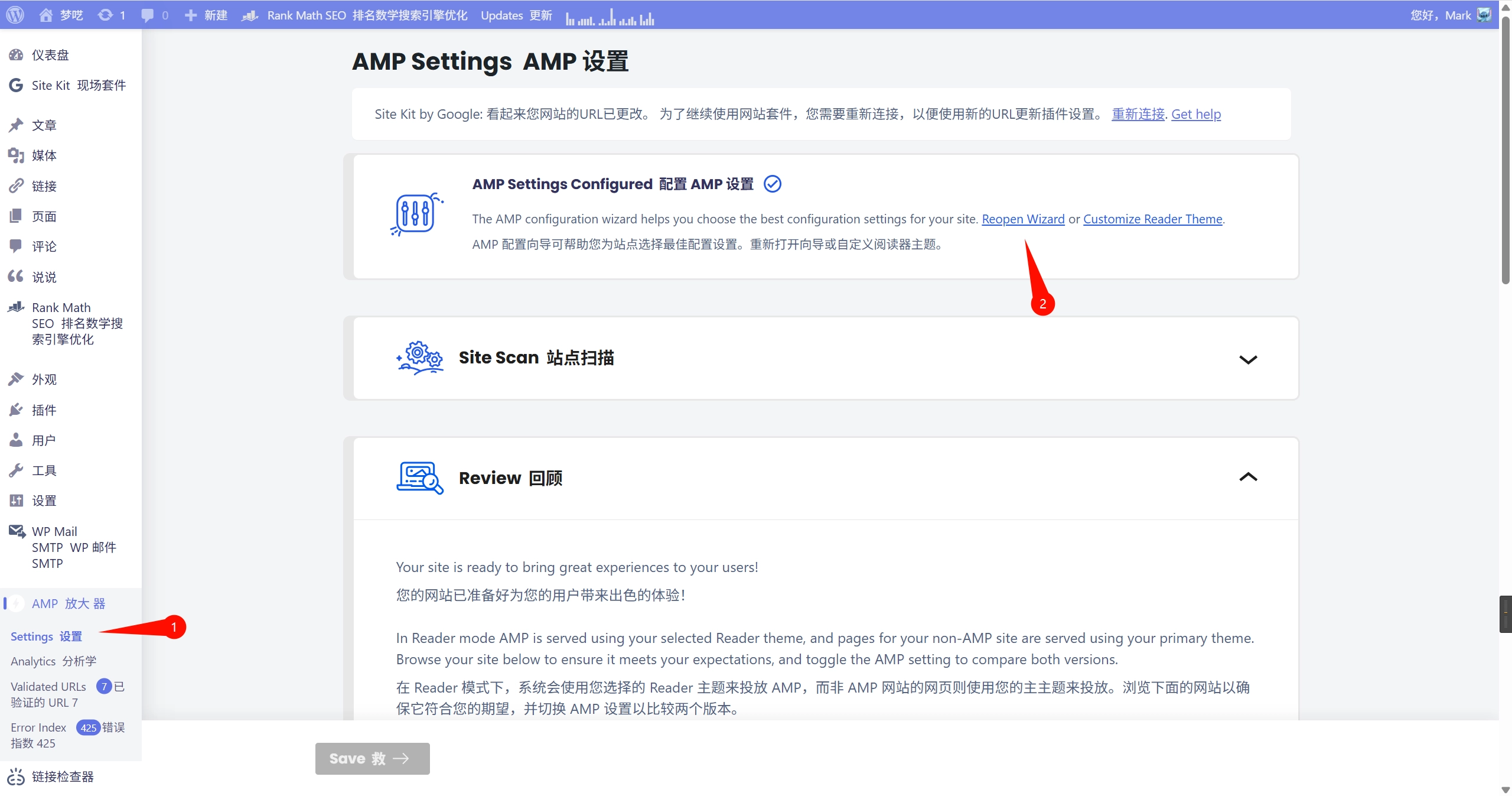Open AMP Analytics 分析学 submenu item
1512x796 pixels.
click(x=53, y=661)
